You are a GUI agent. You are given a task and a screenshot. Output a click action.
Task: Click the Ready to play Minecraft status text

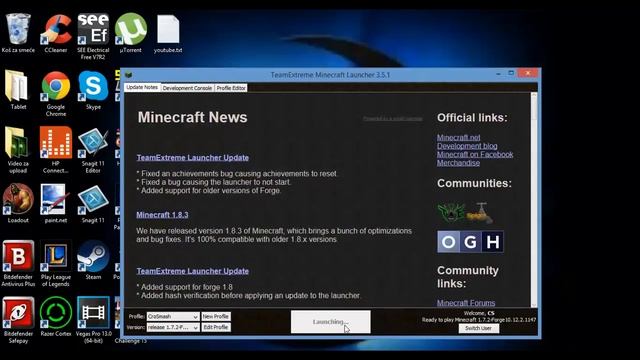point(479,320)
